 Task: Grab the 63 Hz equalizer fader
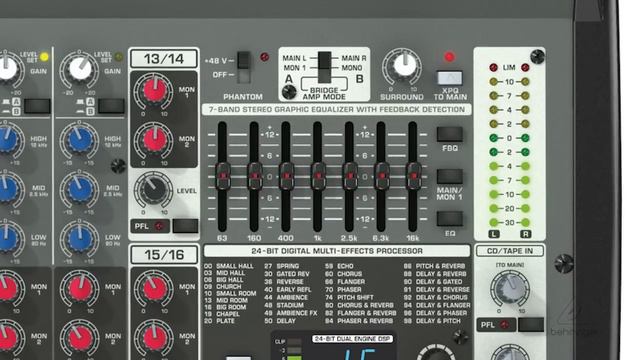click(223, 176)
